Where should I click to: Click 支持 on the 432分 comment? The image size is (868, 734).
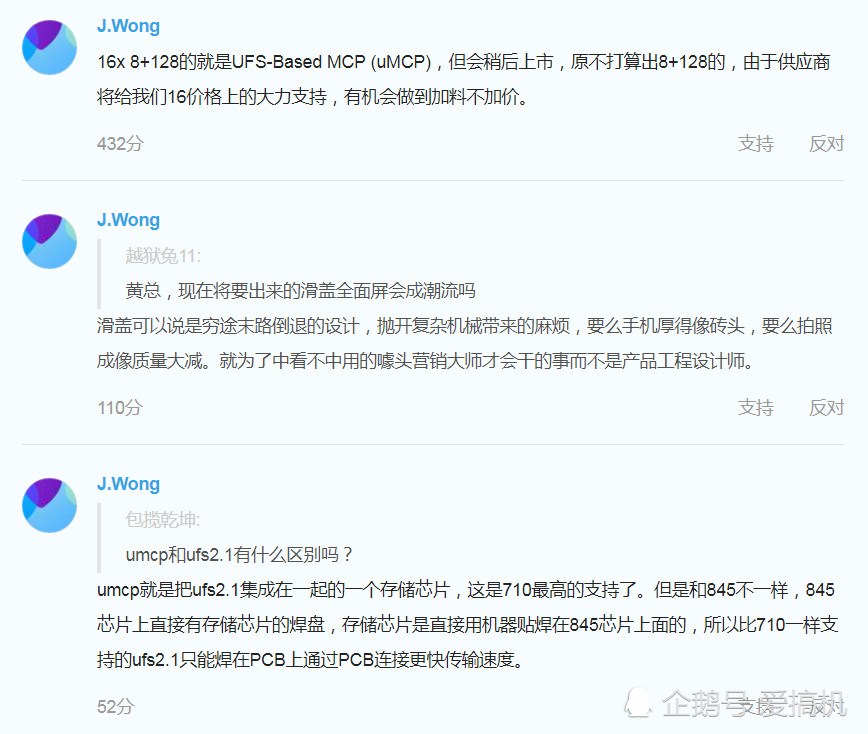[756, 144]
